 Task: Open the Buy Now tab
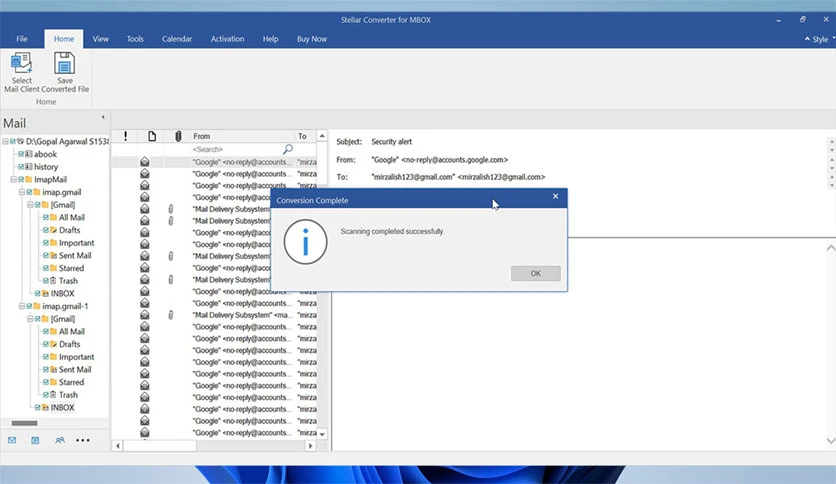pos(312,39)
